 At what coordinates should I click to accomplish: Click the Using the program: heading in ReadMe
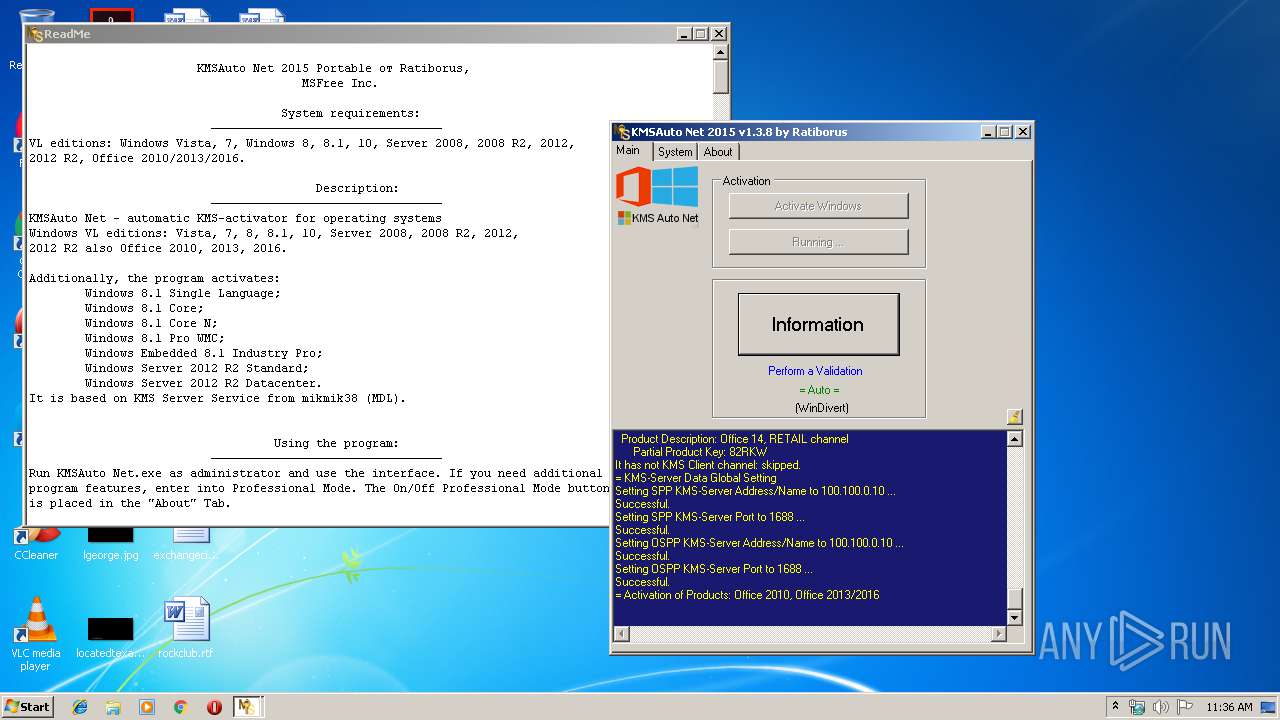tap(336, 443)
